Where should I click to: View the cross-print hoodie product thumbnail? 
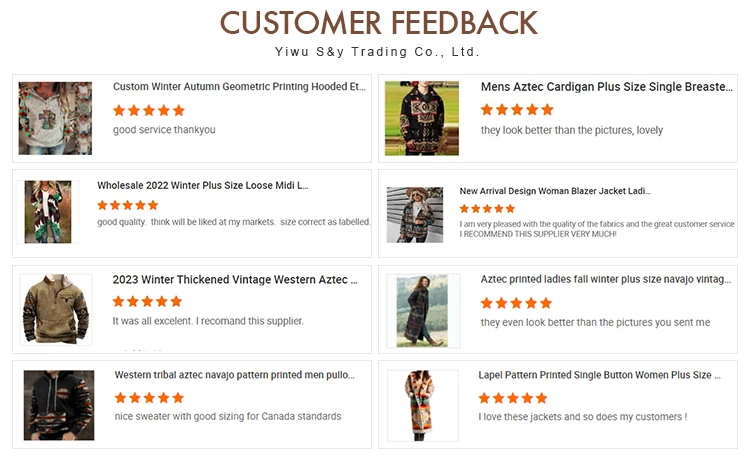click(x=55, y=118)
